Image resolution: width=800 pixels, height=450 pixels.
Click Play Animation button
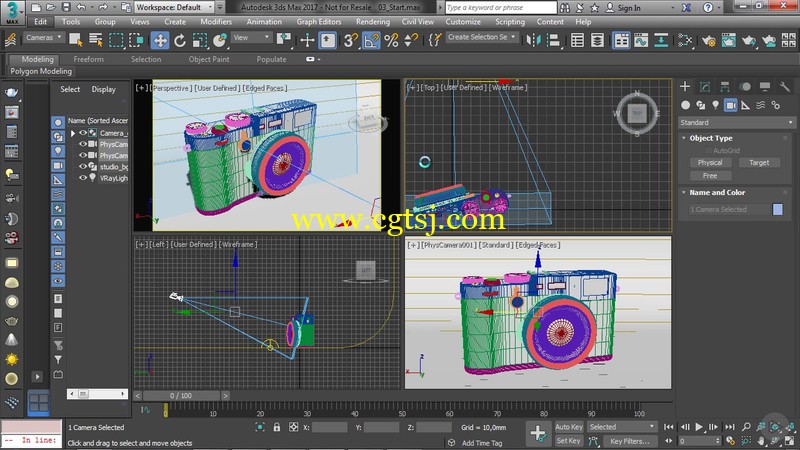click(699, 427)
